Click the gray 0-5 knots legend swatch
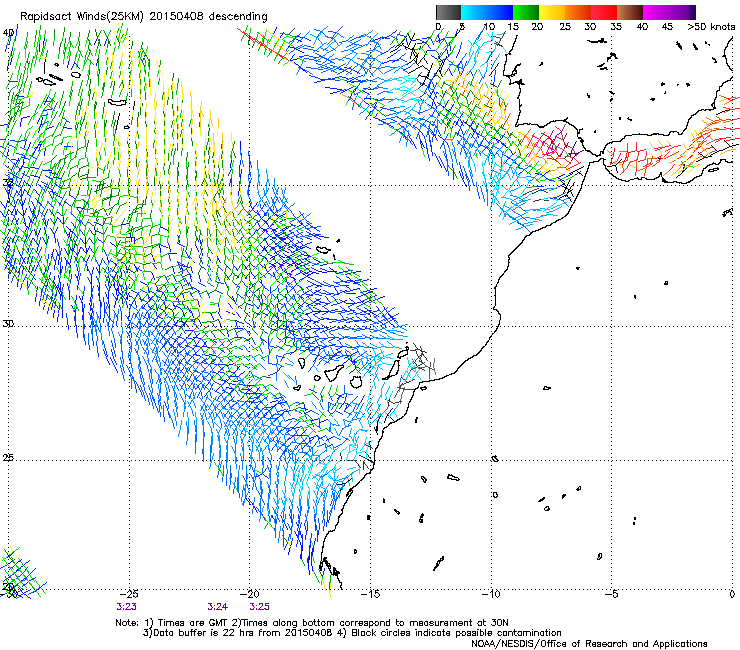Image resolution: width=740 pixels, height=650 pixels. coord(448,12)
